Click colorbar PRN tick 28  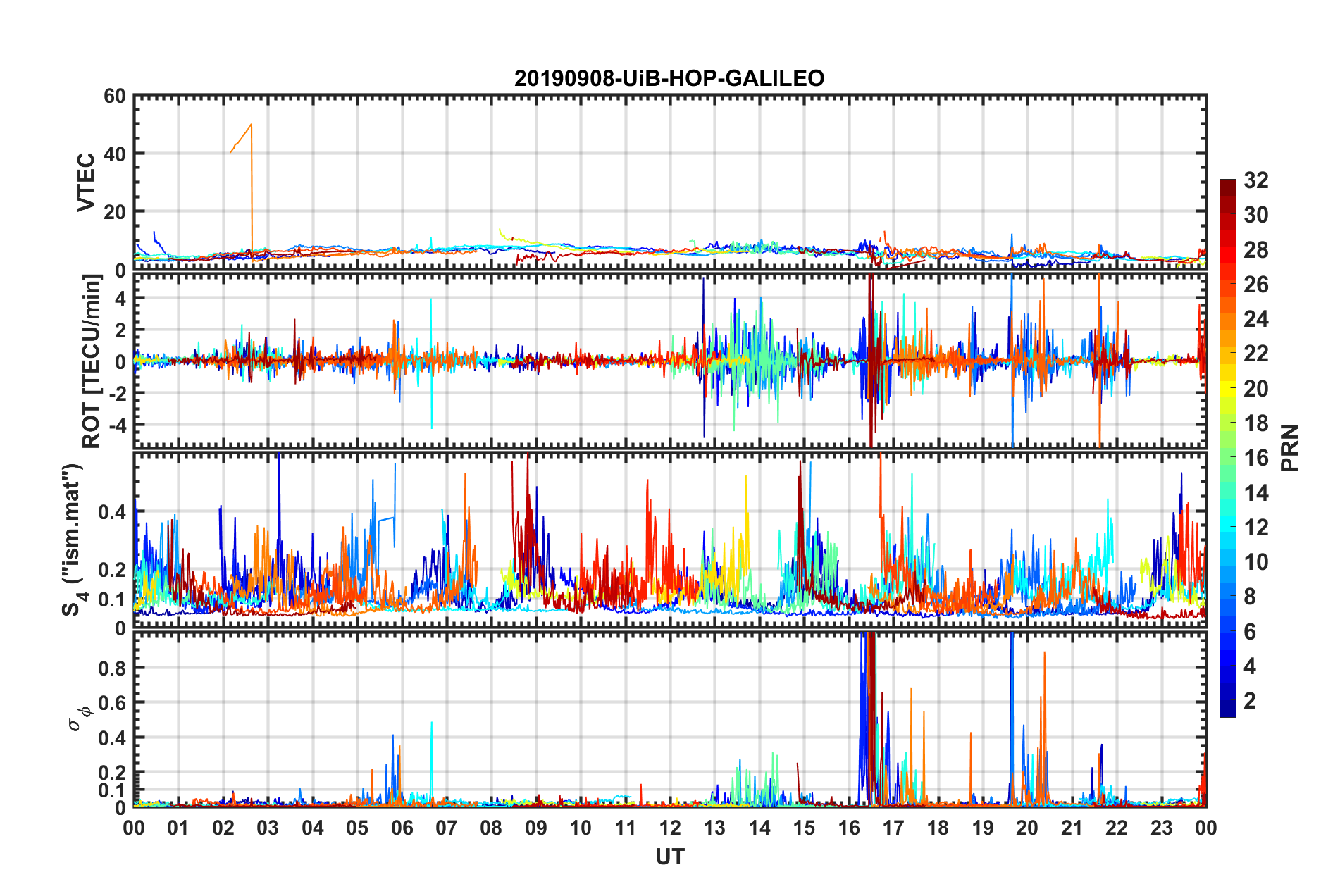(x=1255, y=250)
